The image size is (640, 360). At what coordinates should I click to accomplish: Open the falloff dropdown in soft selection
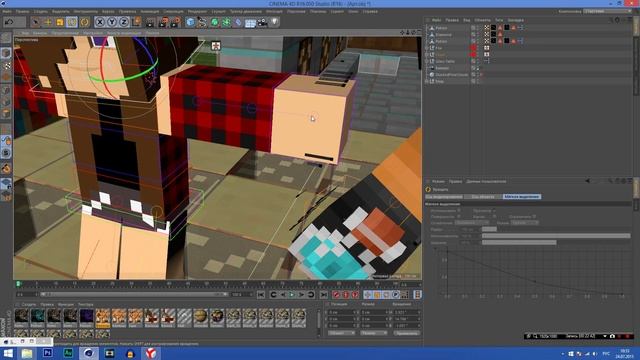pyautogui.click(x=471, y=223)
